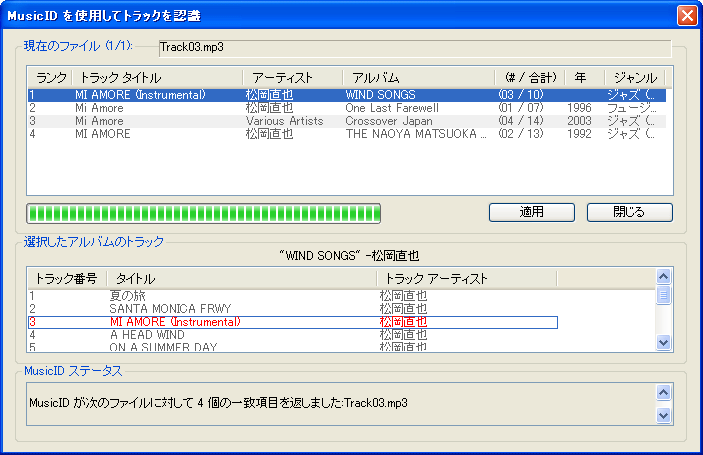Select highlighted track 3 MI AMORE (Instrumental)
703x455 pixels.
(x=293, y=322)
